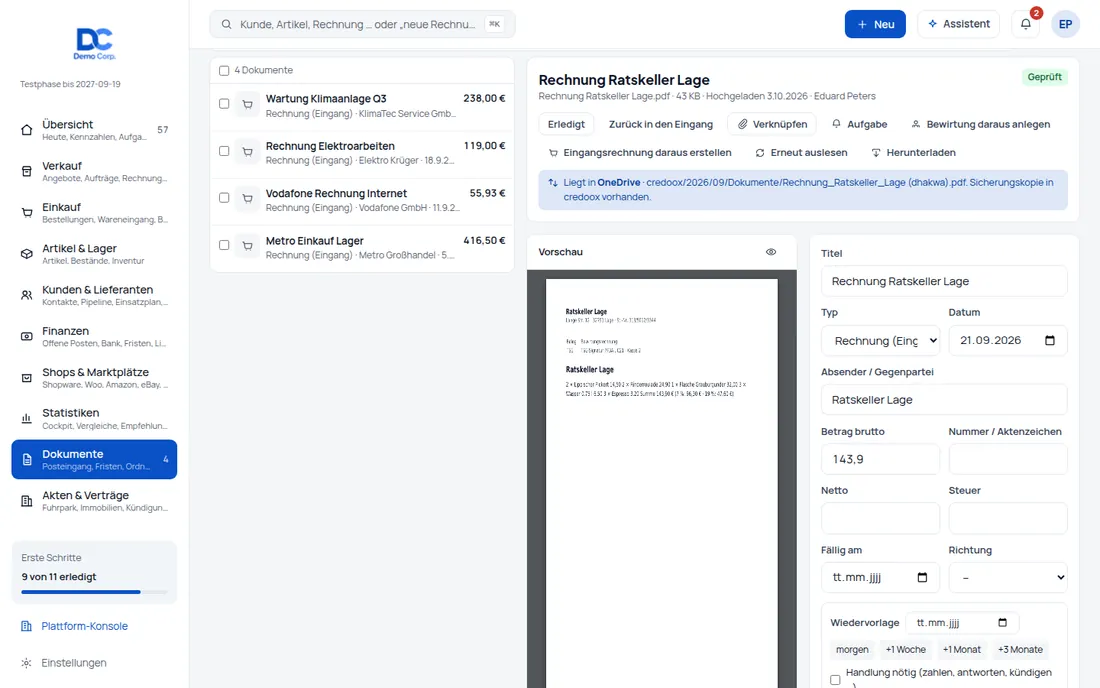The width and height of the screenshot is (1100, 688).
Task: Open calendar picker in Datum field
Action: pos(1049,340)
